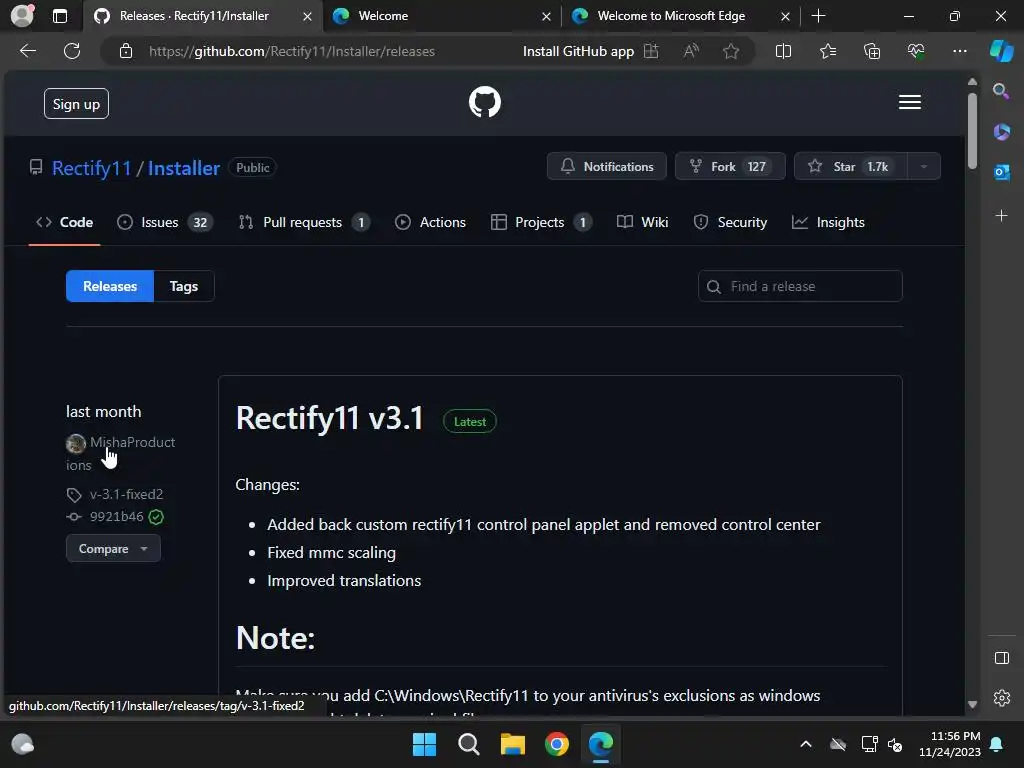This screenshot has width=1024, height=768.
Task: Refresh the page with the reload icon
Action: 72,51
